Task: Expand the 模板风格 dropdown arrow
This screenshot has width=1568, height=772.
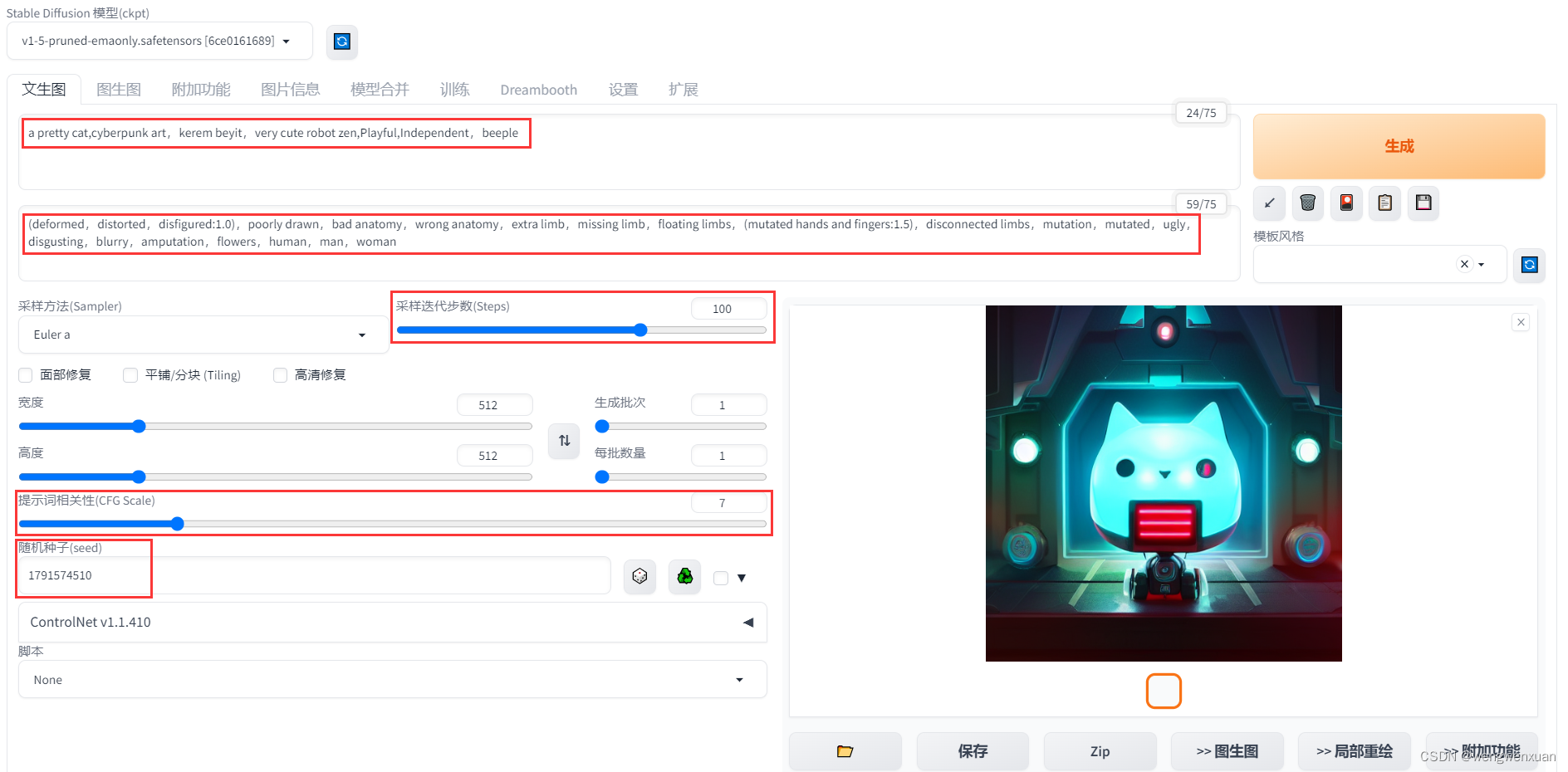Action: click(x=1482, y=265)
